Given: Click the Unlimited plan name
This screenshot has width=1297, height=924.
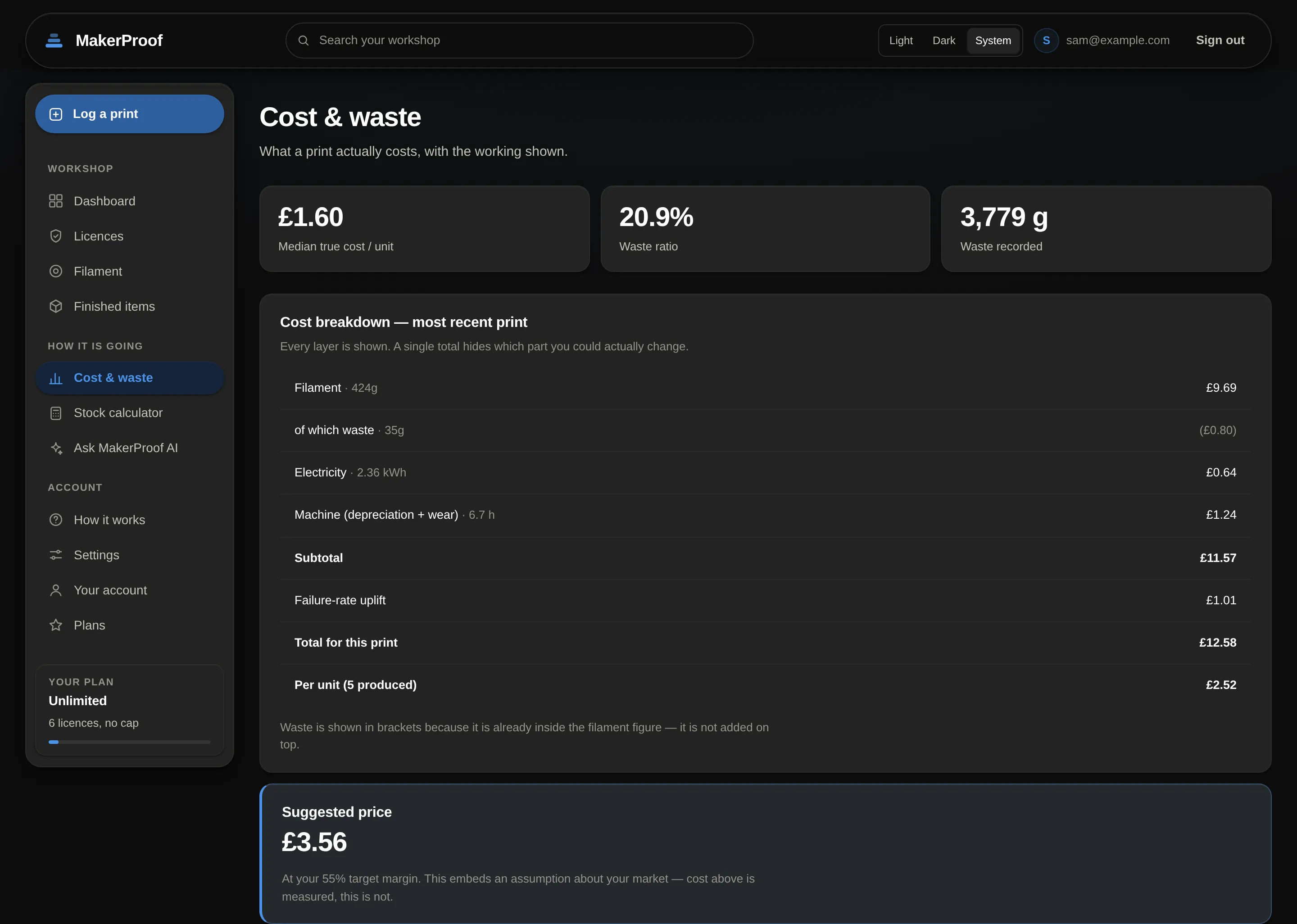Looking at the screenshot, I should pos(78,701).
